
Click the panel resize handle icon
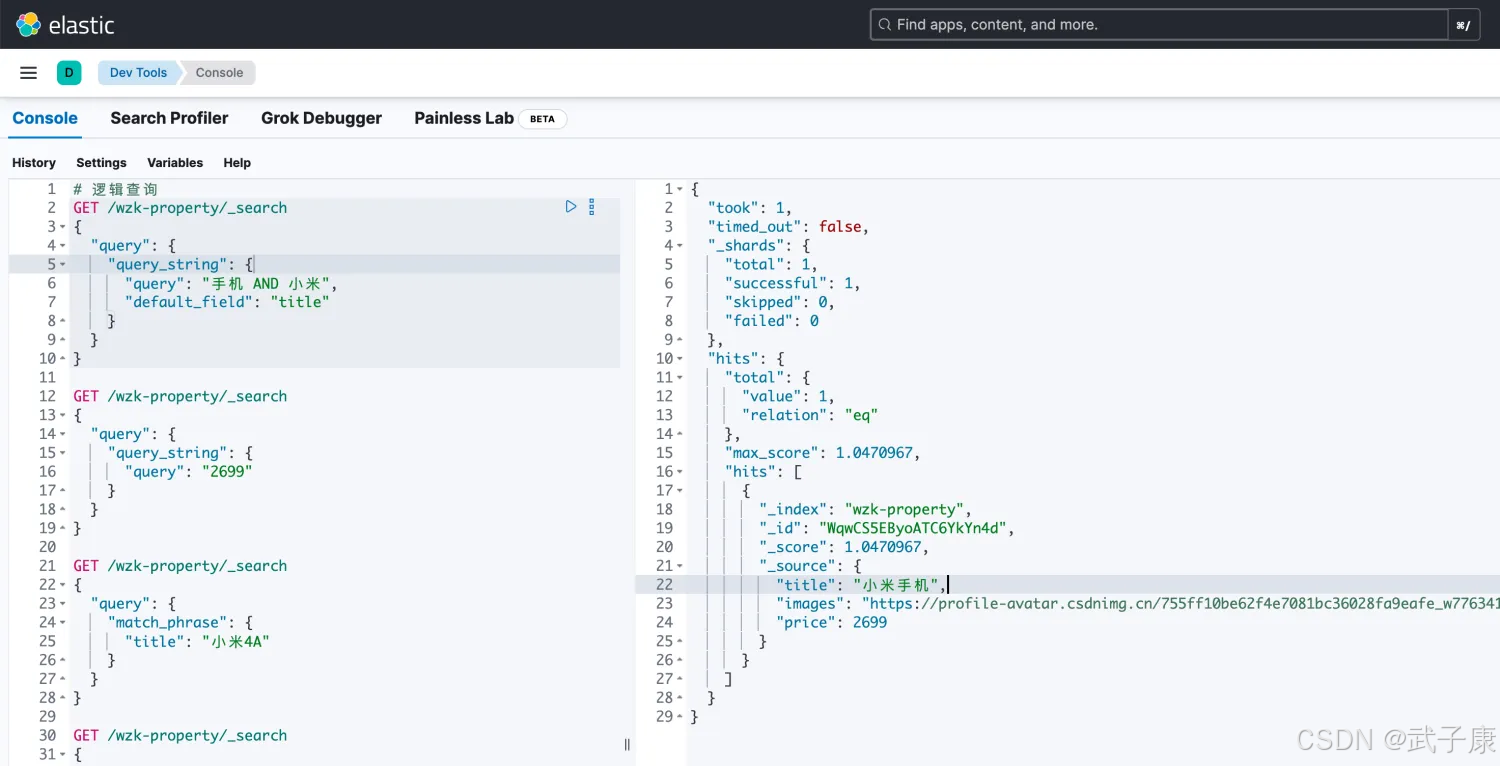click(x=627, y=744)
